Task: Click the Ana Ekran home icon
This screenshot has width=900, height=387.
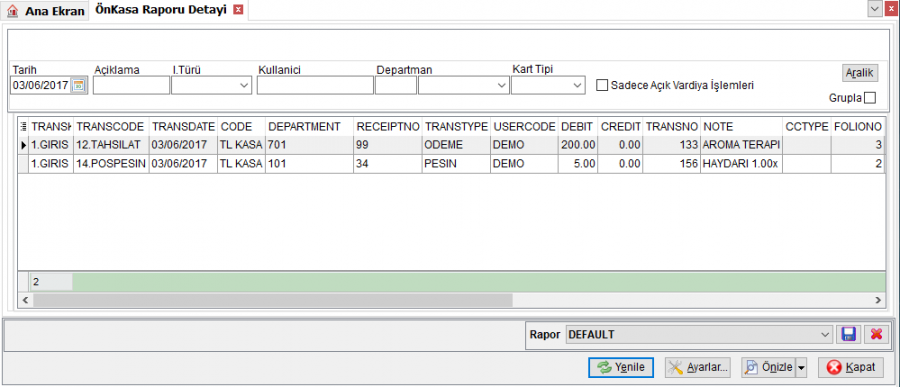Action: pyautogui.click(x=13, y=11)
